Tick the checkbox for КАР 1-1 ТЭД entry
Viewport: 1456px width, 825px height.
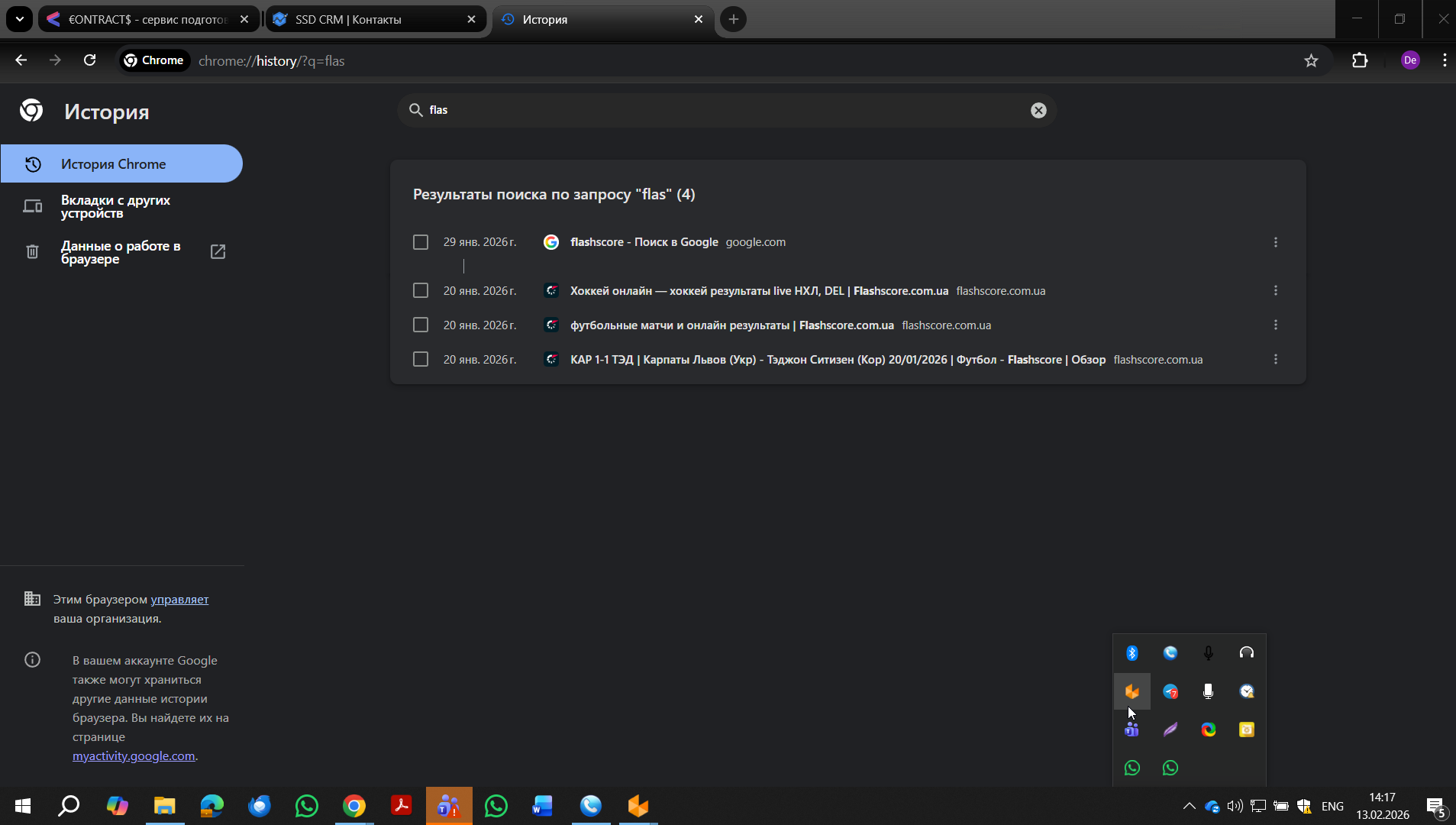coord(421,359)
